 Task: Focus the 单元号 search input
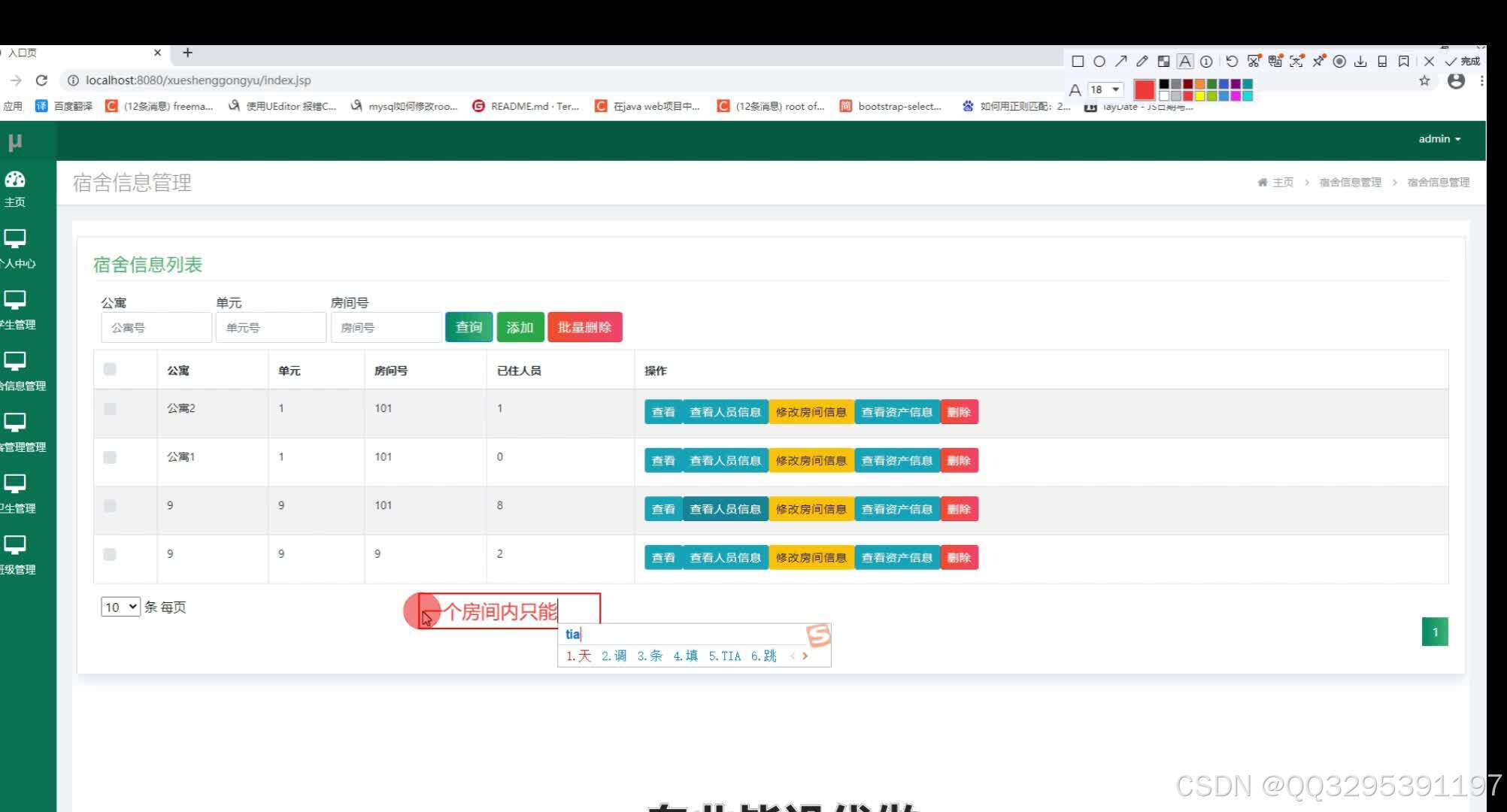click(271, 327)
